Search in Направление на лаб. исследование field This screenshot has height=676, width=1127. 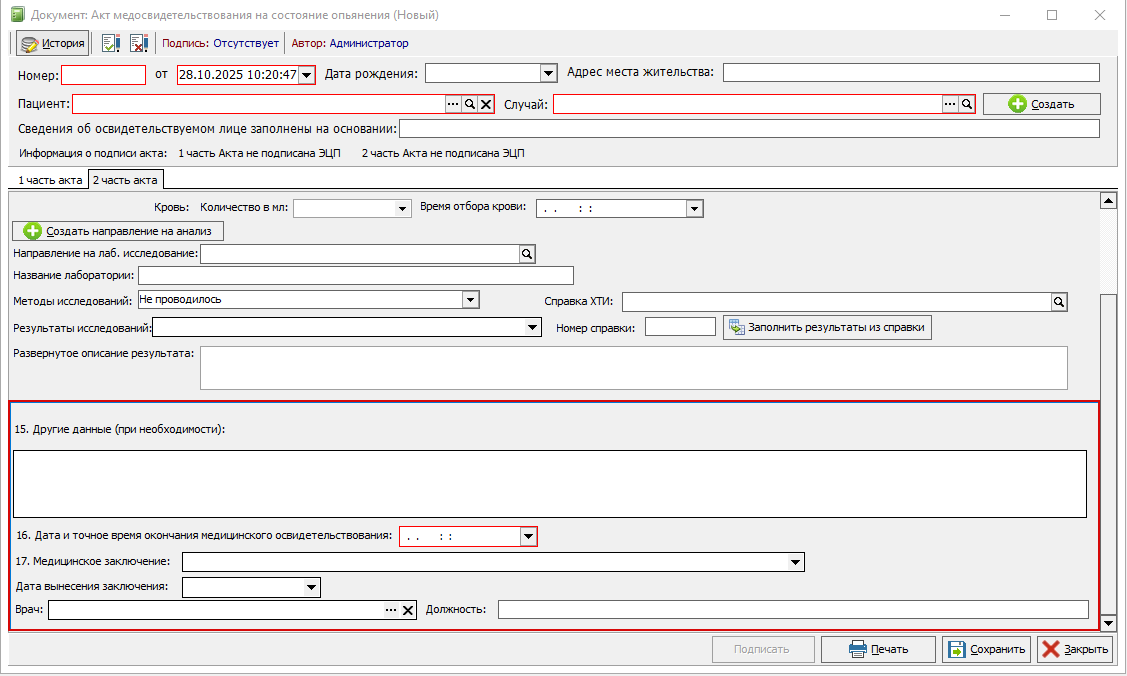click(527, 255)
